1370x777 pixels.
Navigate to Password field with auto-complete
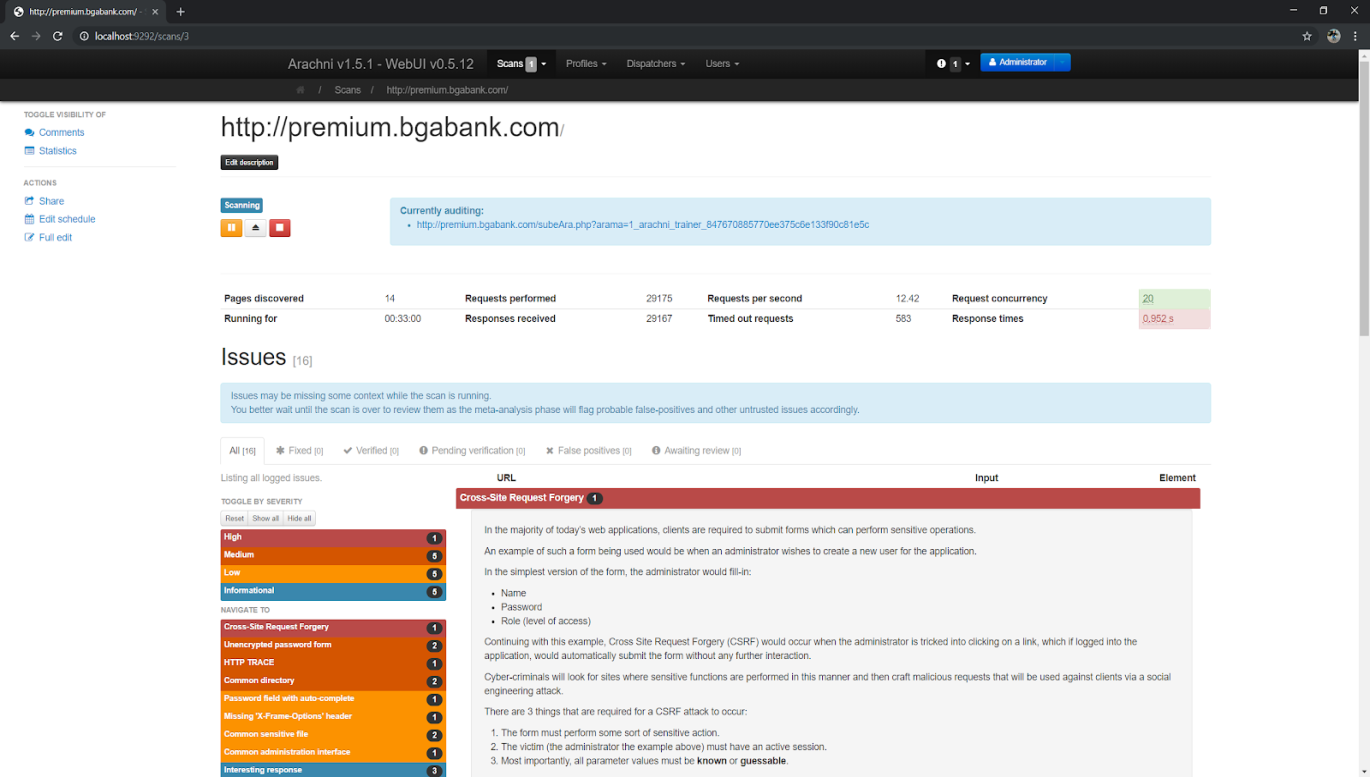tap(333, 700)
